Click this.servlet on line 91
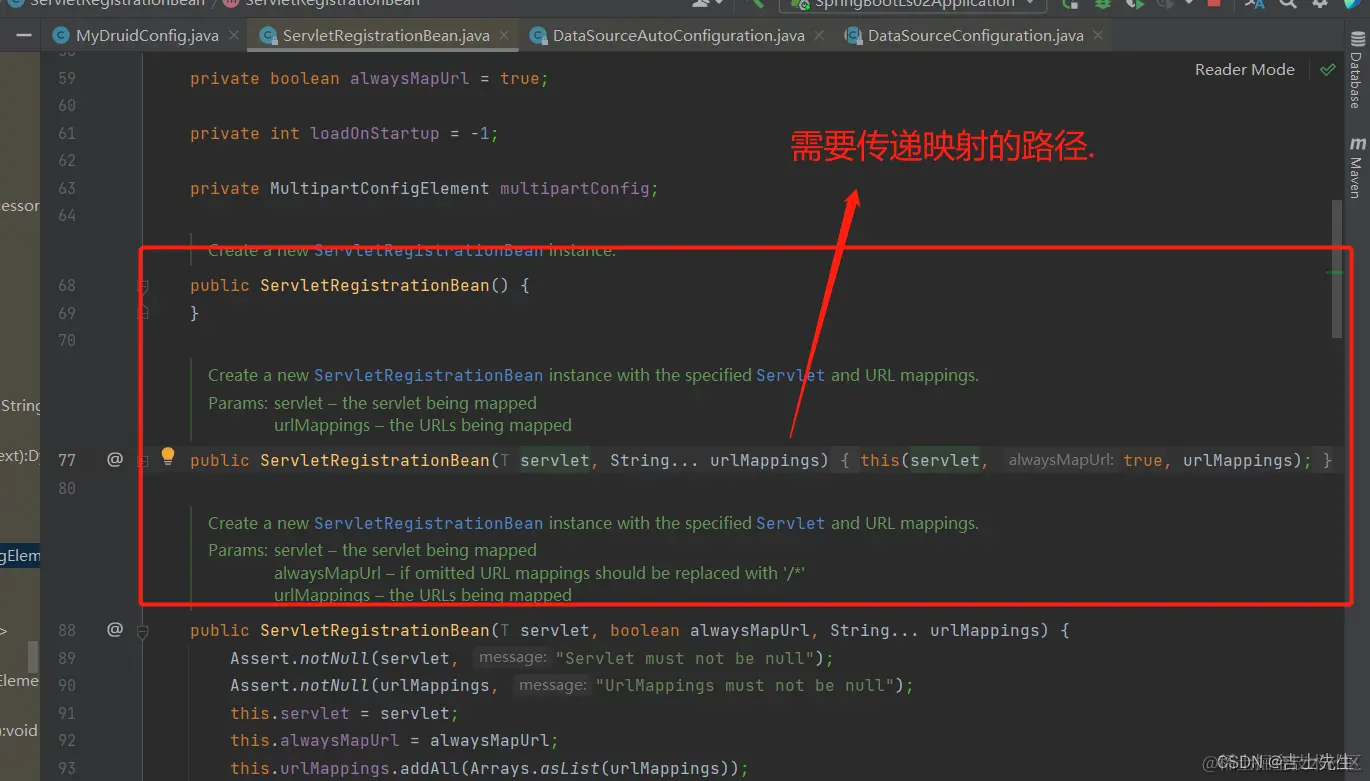1370x781 pixels. [x=290, y=713]
